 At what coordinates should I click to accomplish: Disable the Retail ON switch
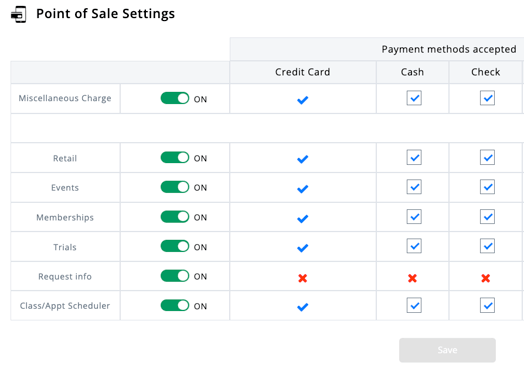tap(175, 157)
